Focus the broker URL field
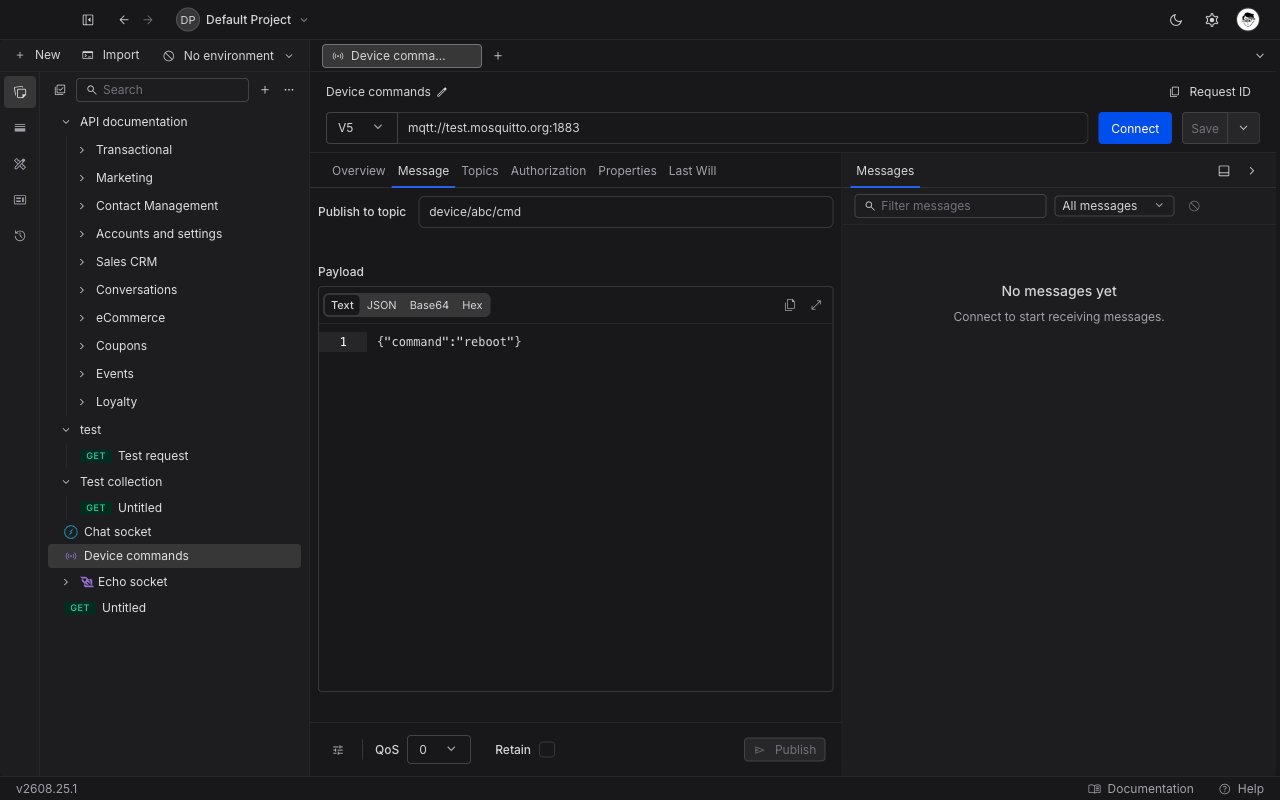The height and width of the screenshot is (800, 1280). click(742, 128)
